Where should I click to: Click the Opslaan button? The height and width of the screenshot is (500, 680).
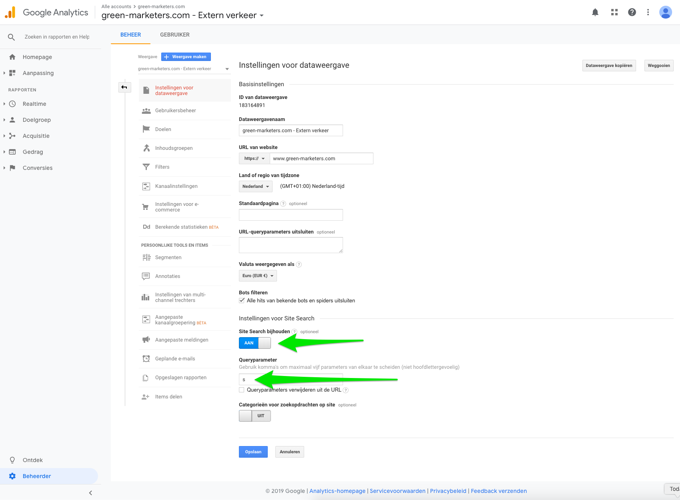pyautogui.click(x=253, y=452)
